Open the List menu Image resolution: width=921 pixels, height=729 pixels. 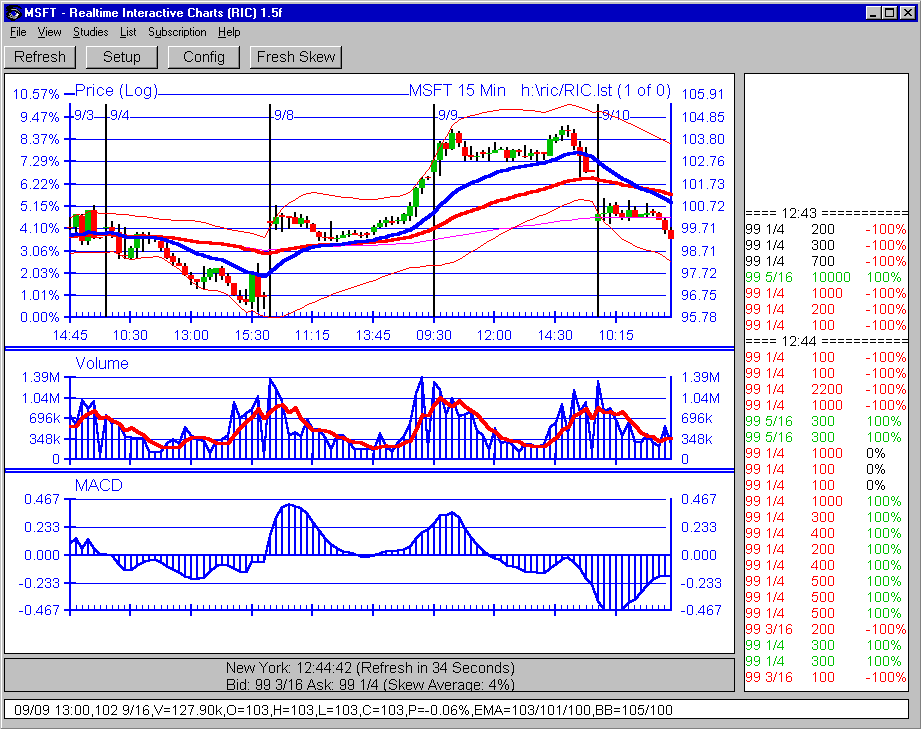pos(128,32)
